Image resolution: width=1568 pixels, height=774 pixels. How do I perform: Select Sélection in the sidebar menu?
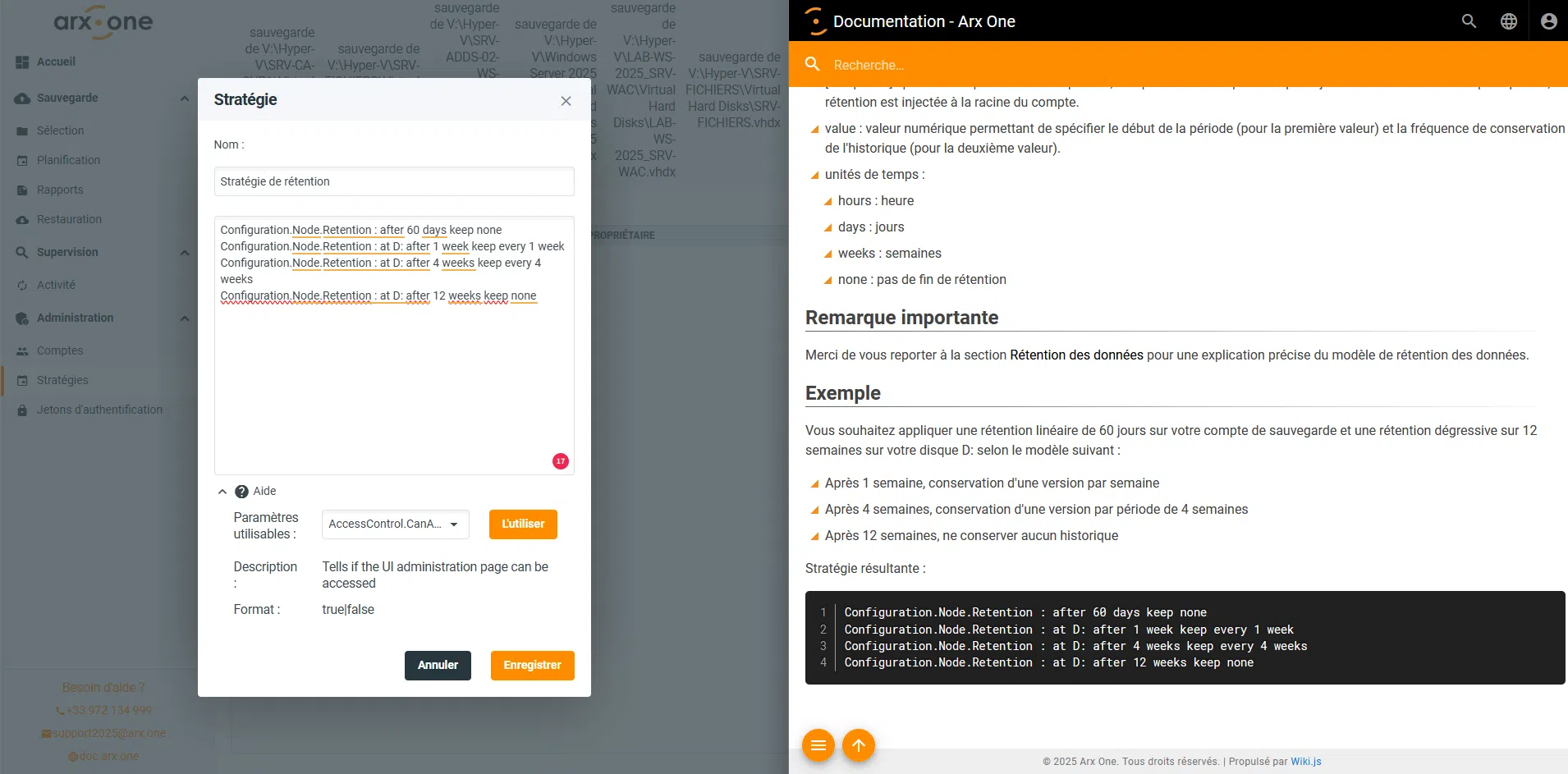click(60, 131)
